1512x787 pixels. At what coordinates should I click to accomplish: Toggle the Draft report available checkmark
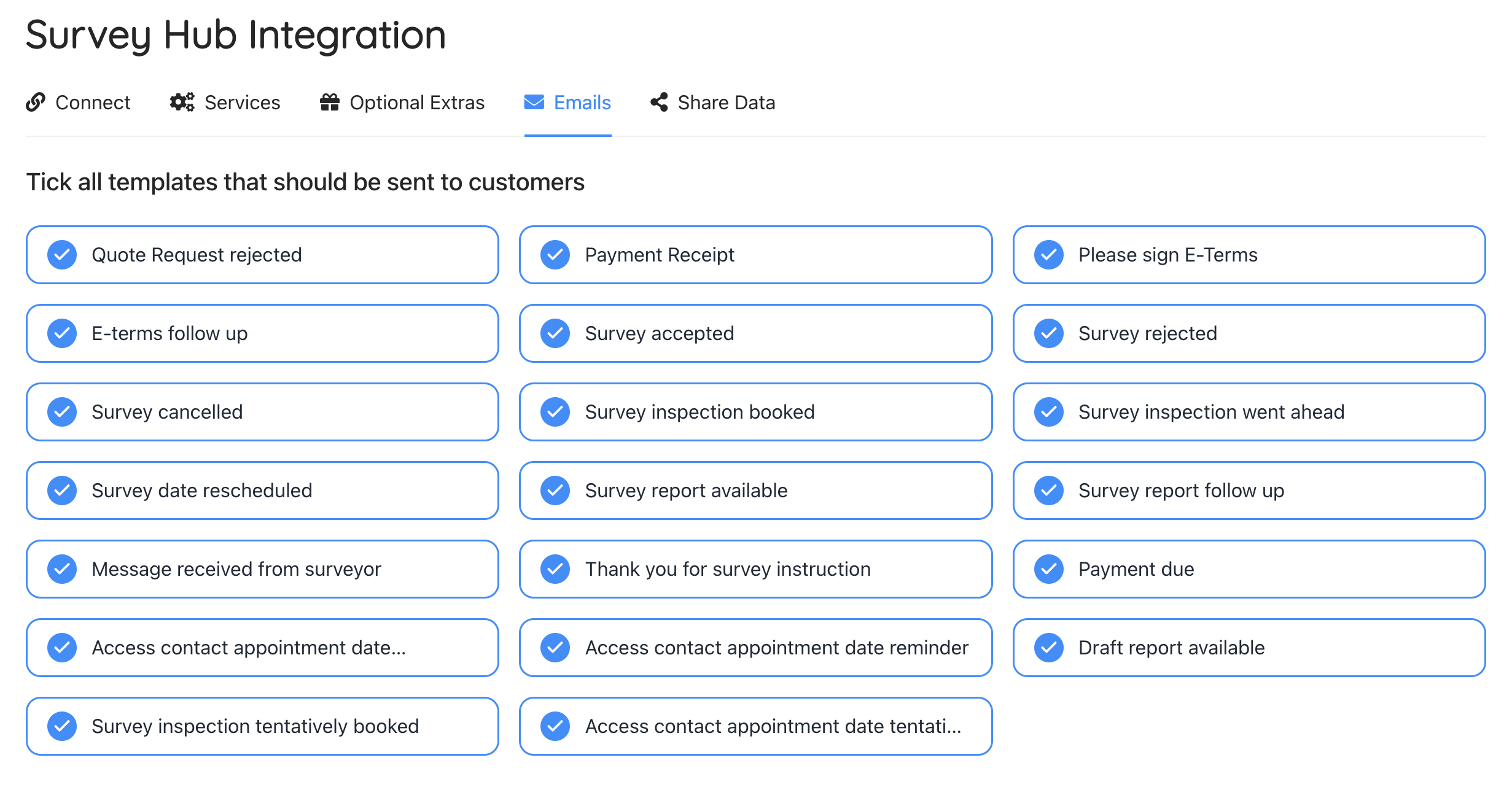[1049, 648]
